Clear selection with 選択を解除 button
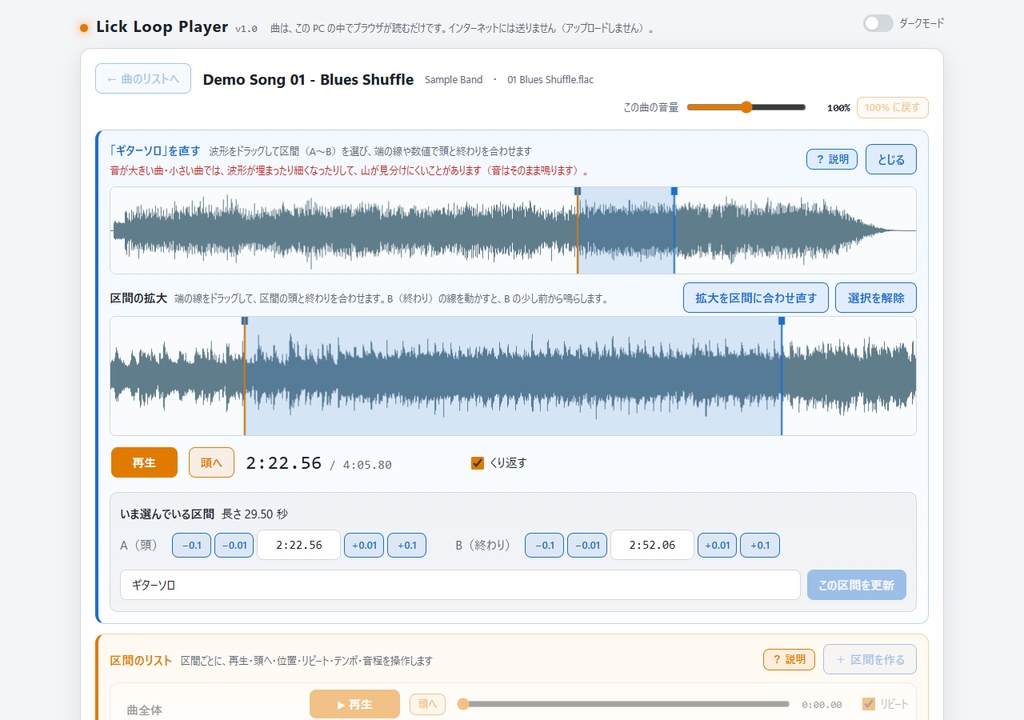 [876, 298]
